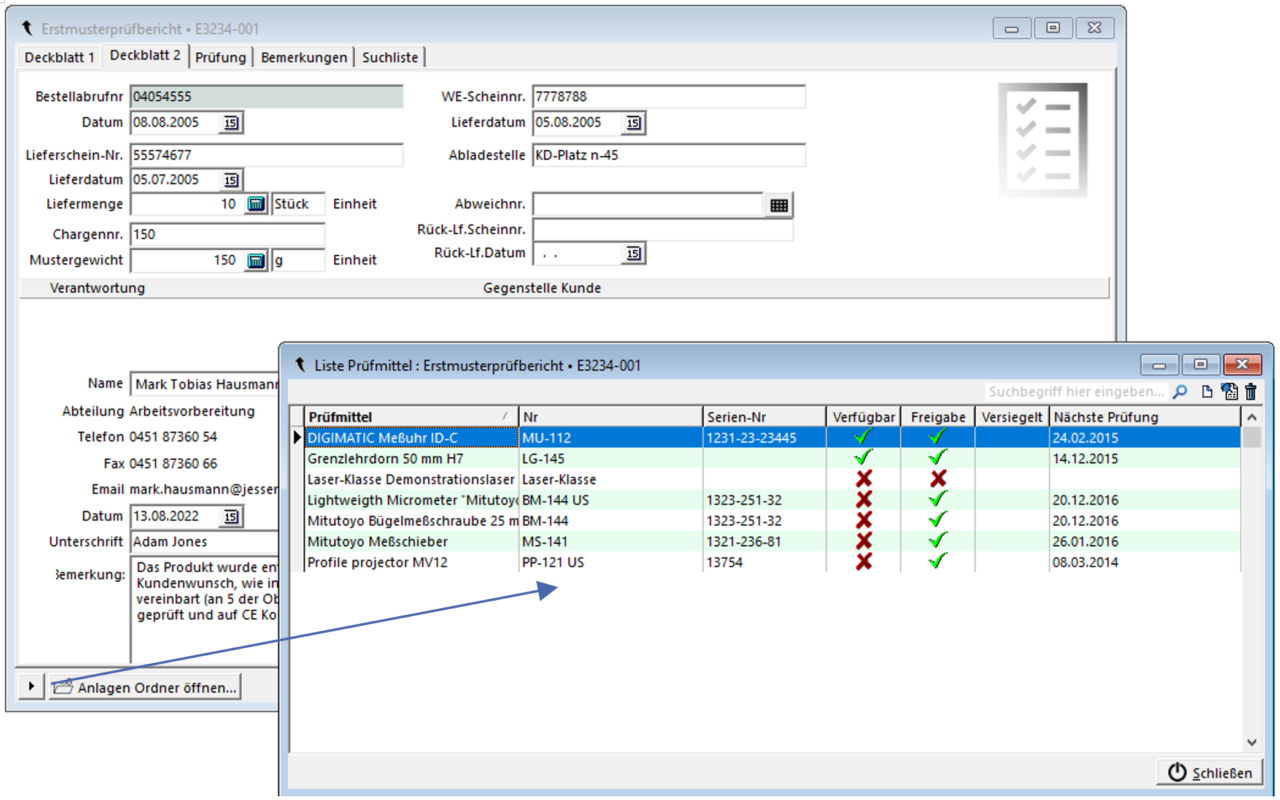
Task: Toggle Verfügbar checkmark for DIGIMATIC Meßuhr ID-C
Action: coord(864,437)
